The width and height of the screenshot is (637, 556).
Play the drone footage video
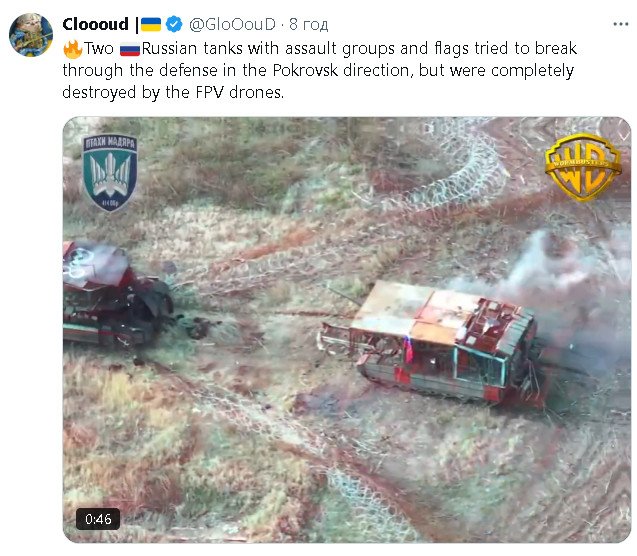pyautogui.click(x=347, y=330)
